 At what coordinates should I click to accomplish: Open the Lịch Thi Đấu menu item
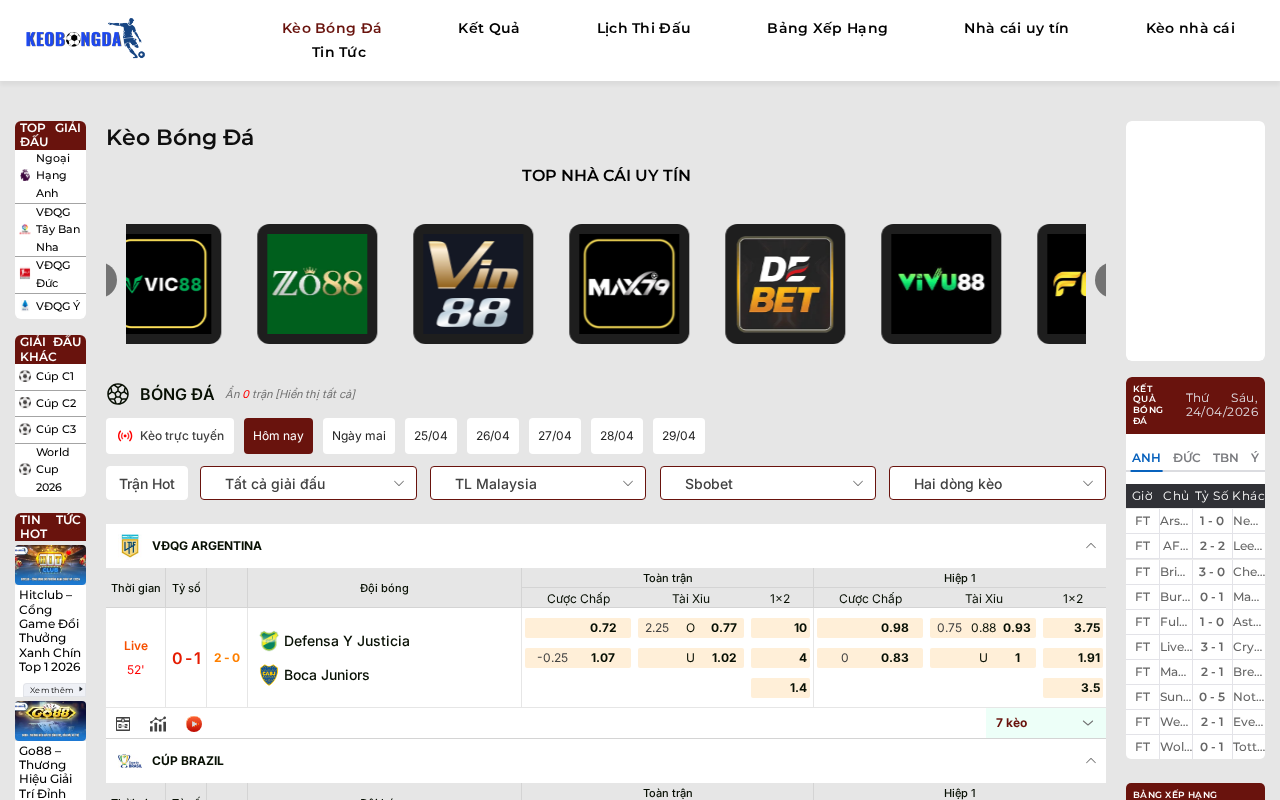click(x=644, y=28)
